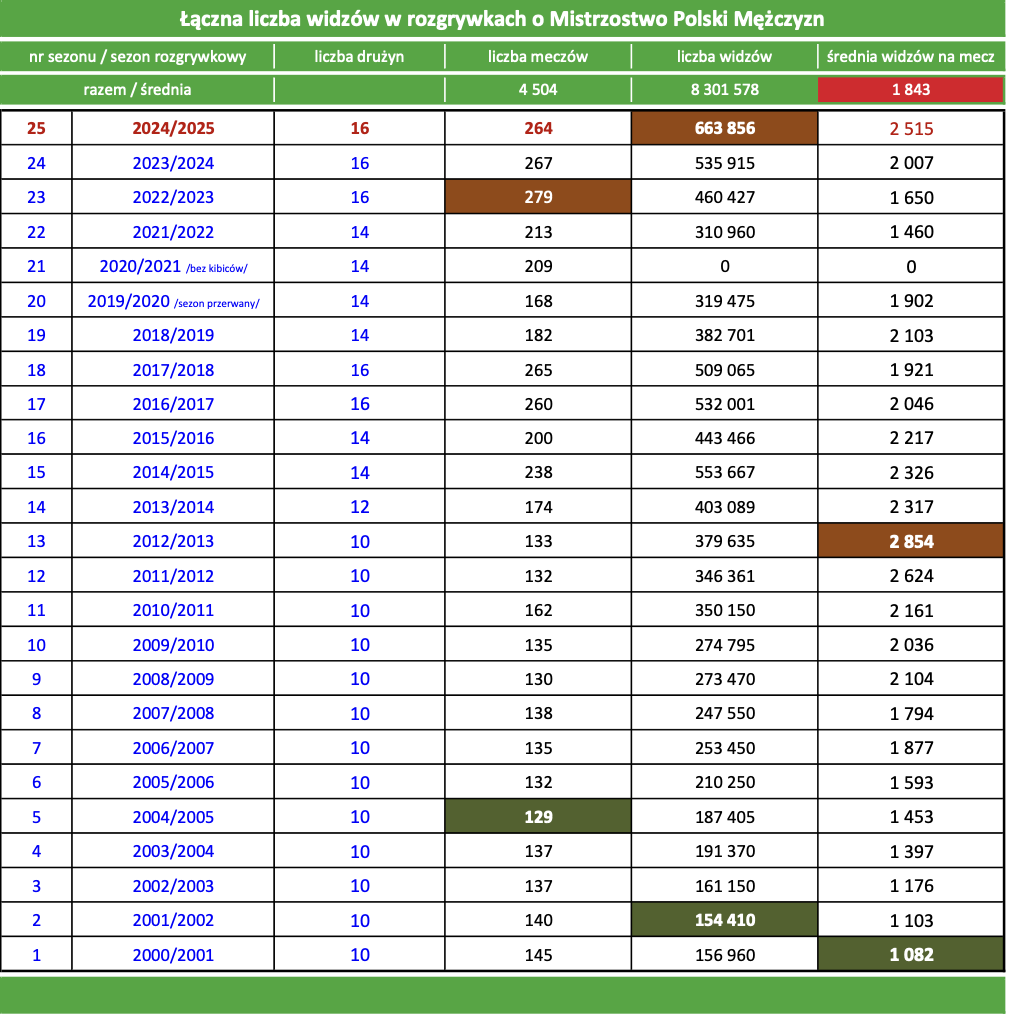The width and height of the screenshot is (1014, 1022).
Task: Select the 2016/2017 season link
Action: [x=173, y=404]
